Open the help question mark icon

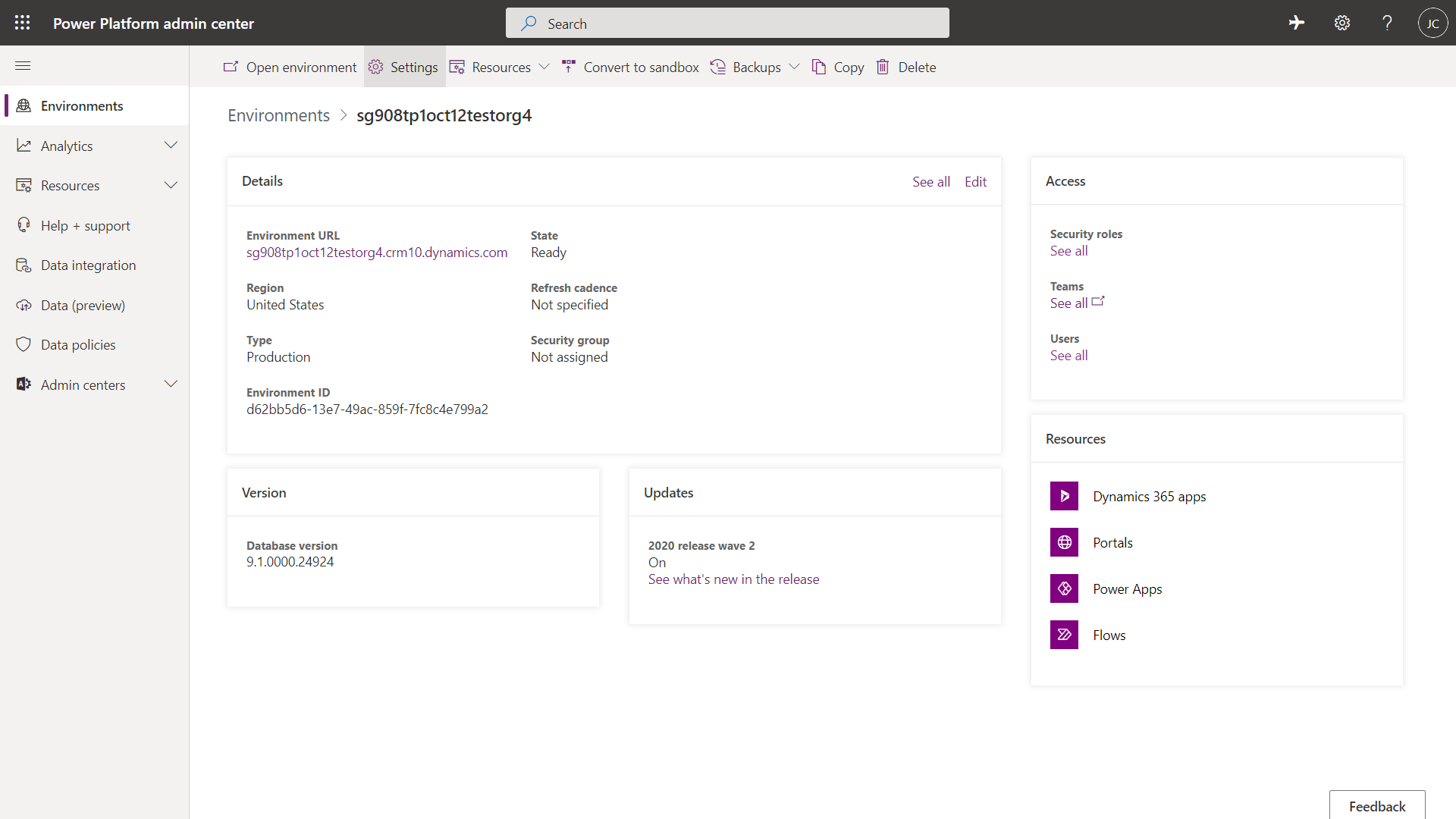[1387, 23]
